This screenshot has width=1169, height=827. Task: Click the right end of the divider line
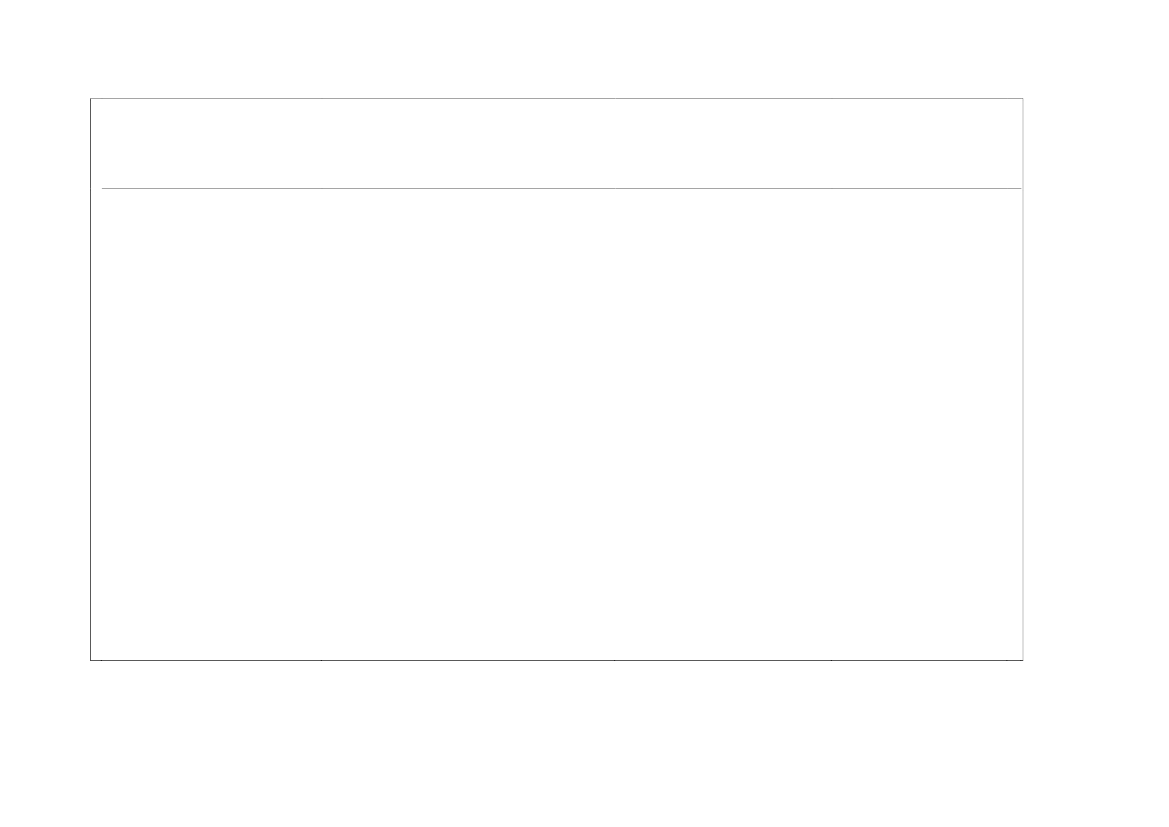click(x=1020, y=189)
